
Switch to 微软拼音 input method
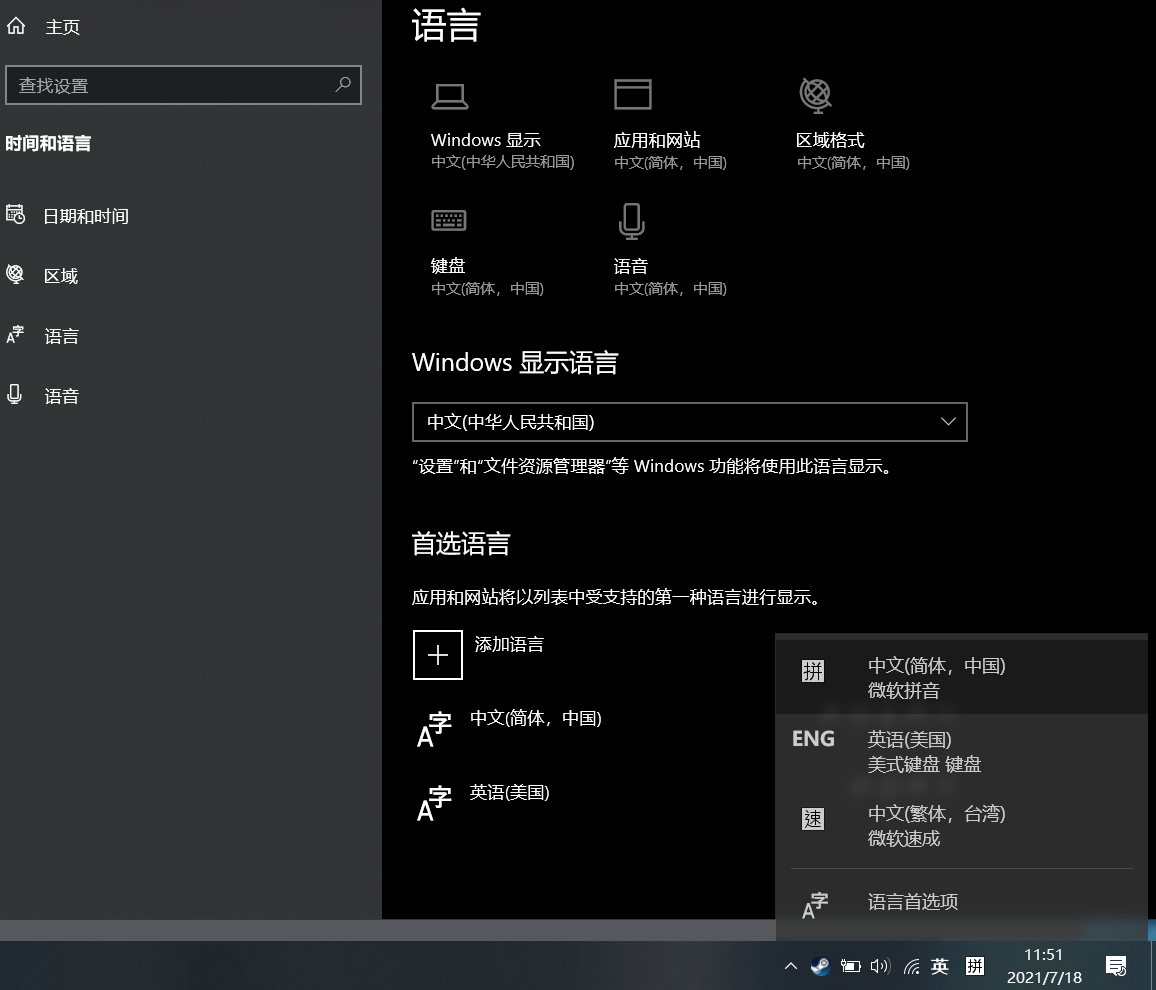(961, 677)
